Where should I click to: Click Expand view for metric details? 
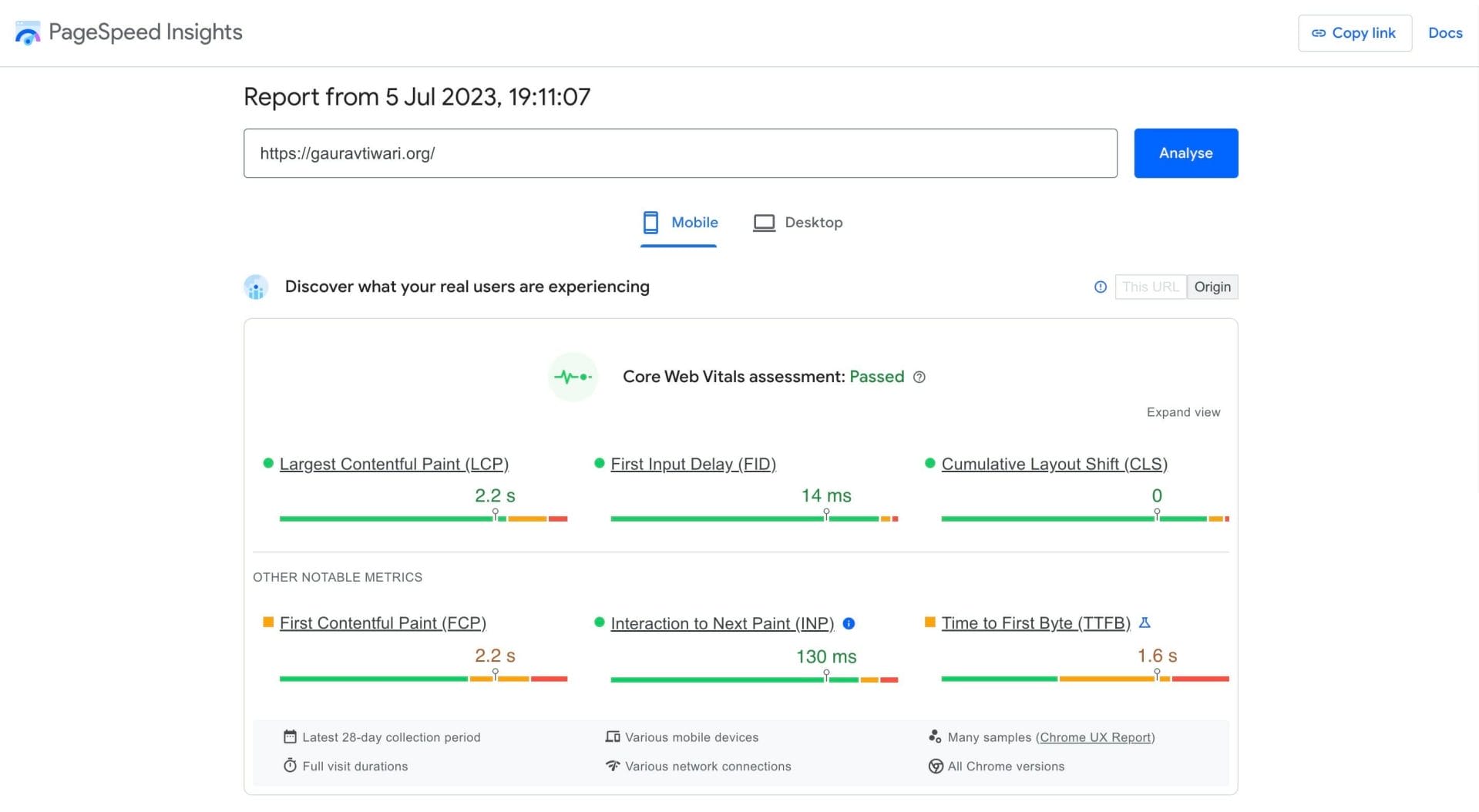coord(1183,412)
